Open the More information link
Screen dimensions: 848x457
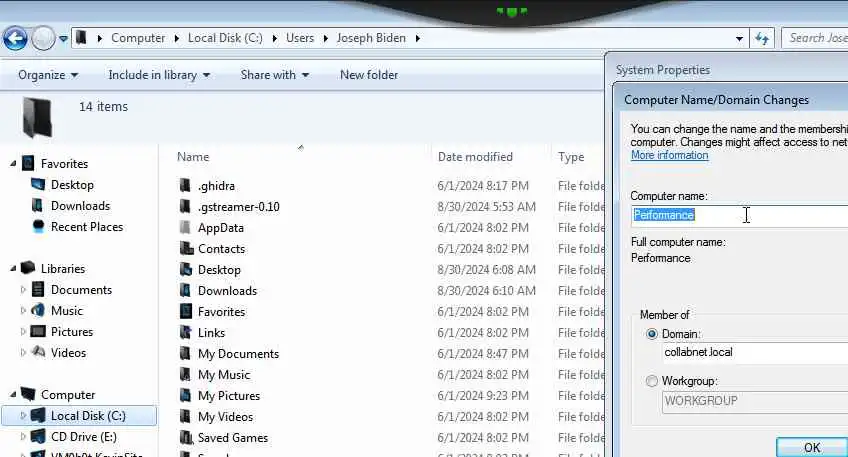[669, 155]
